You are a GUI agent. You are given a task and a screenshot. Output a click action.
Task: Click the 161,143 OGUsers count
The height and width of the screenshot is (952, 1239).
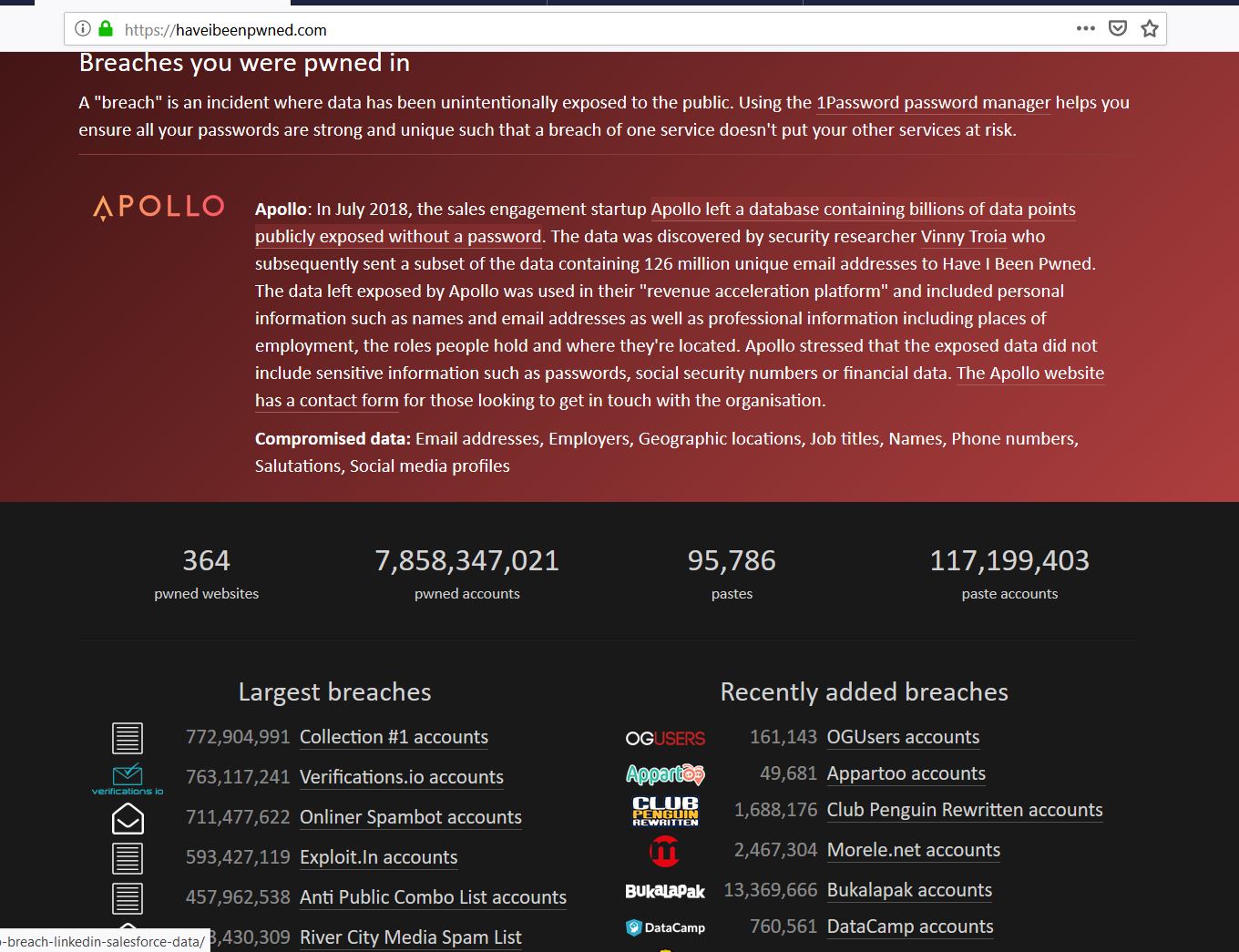coord(783,737)
